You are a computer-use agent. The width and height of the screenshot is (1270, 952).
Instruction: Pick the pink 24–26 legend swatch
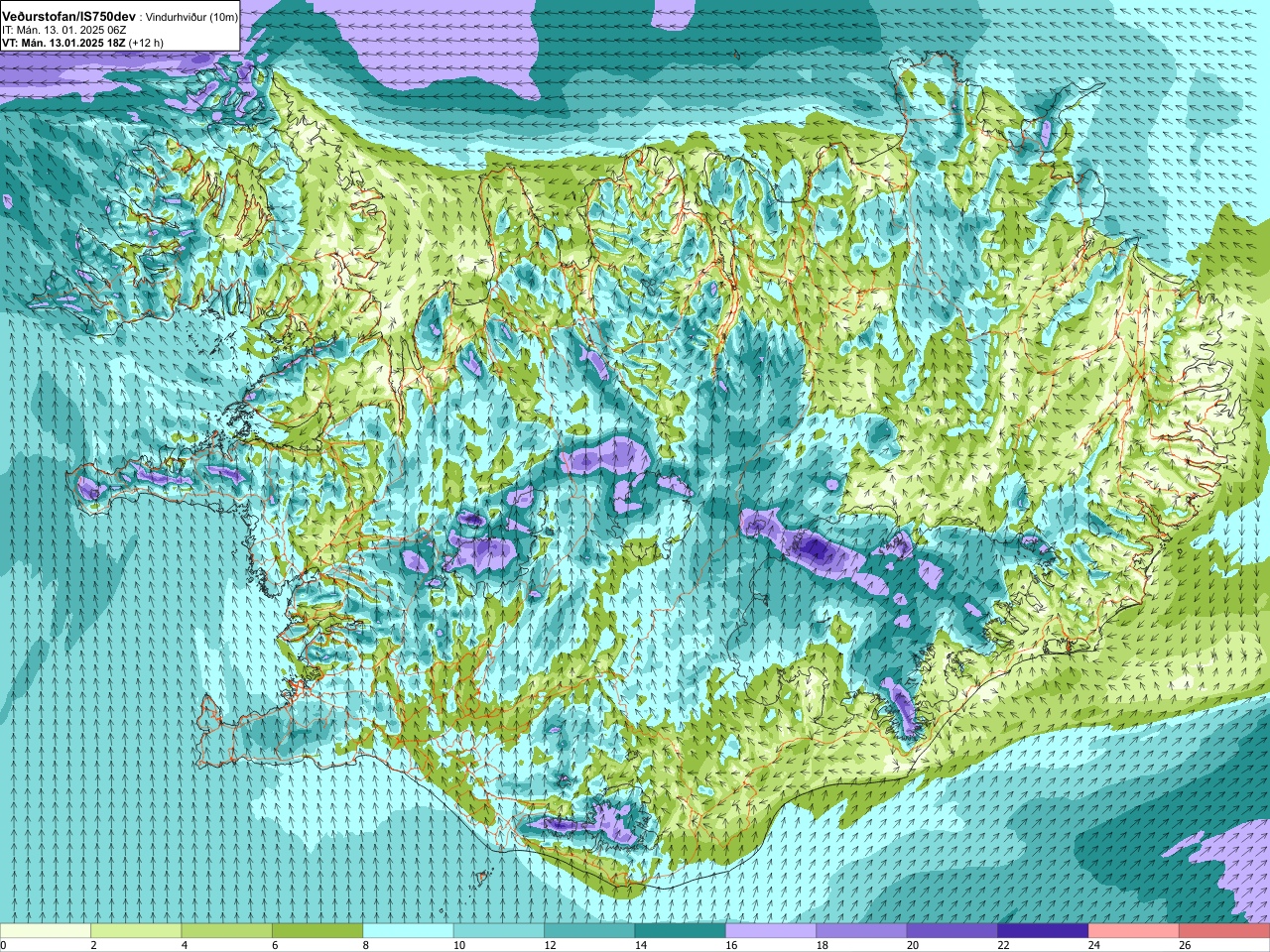[x=1134, y=931]
